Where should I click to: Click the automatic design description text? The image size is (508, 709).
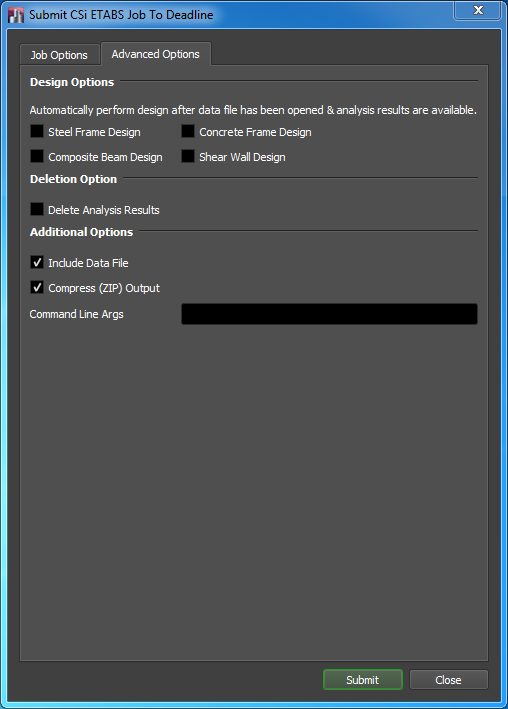(253, 110)
